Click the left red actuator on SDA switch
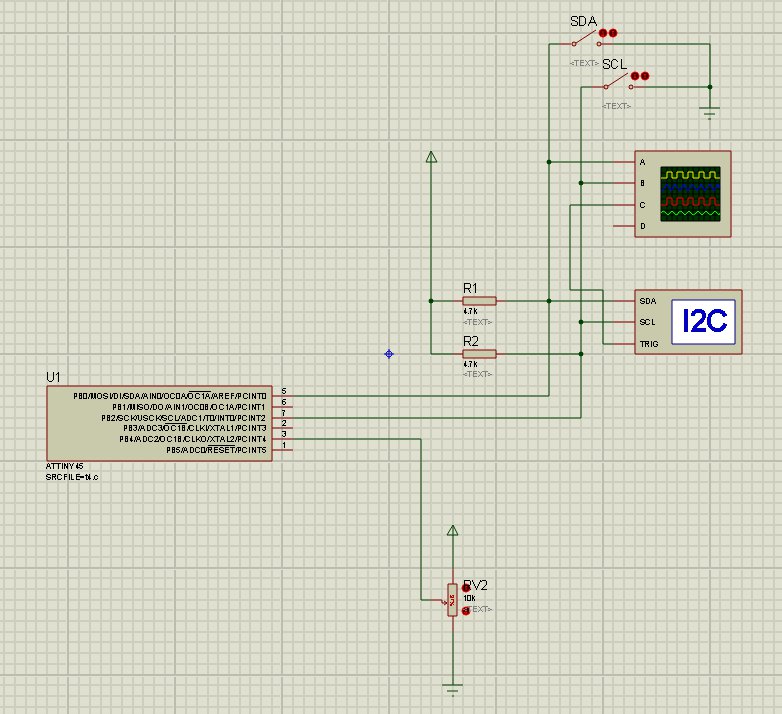 click(603, 33)
